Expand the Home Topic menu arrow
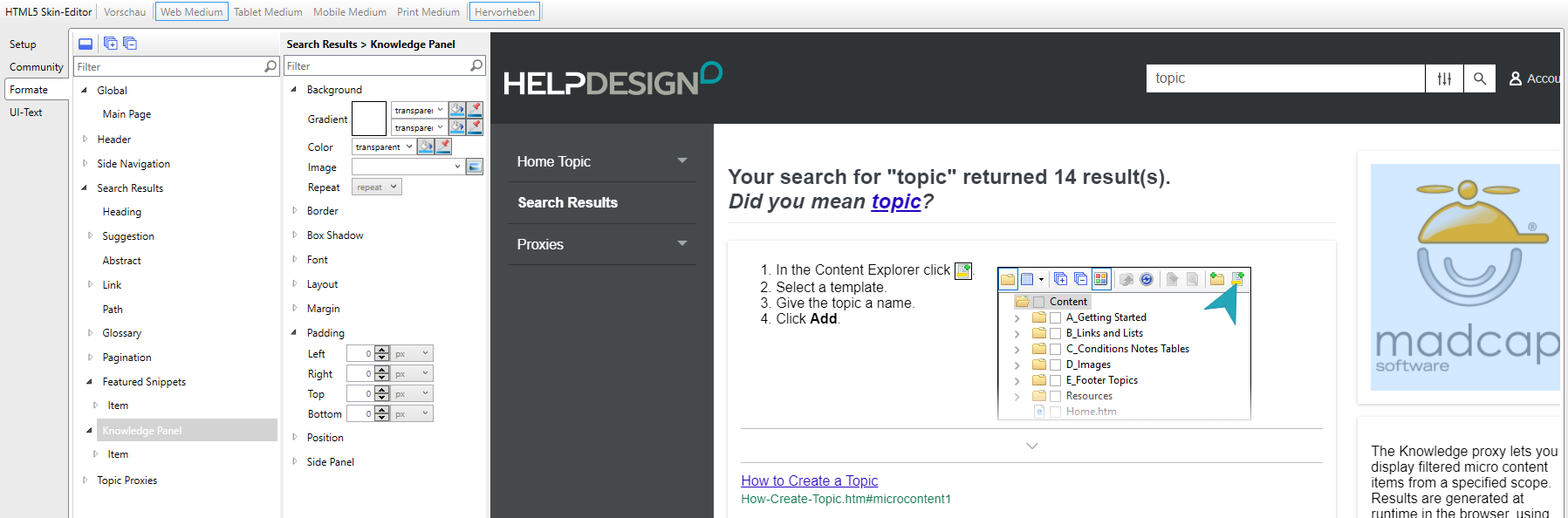 pos(682,161)
